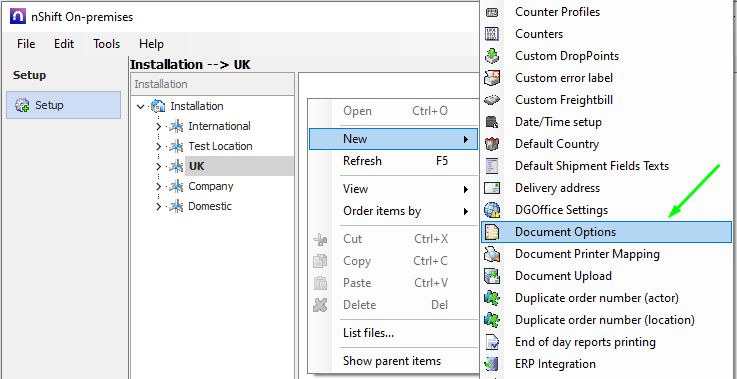Image resolution: width=737 pixels, height=379 pixels.
Task: Expand the Domestic tree node
Action: (158, 206)
